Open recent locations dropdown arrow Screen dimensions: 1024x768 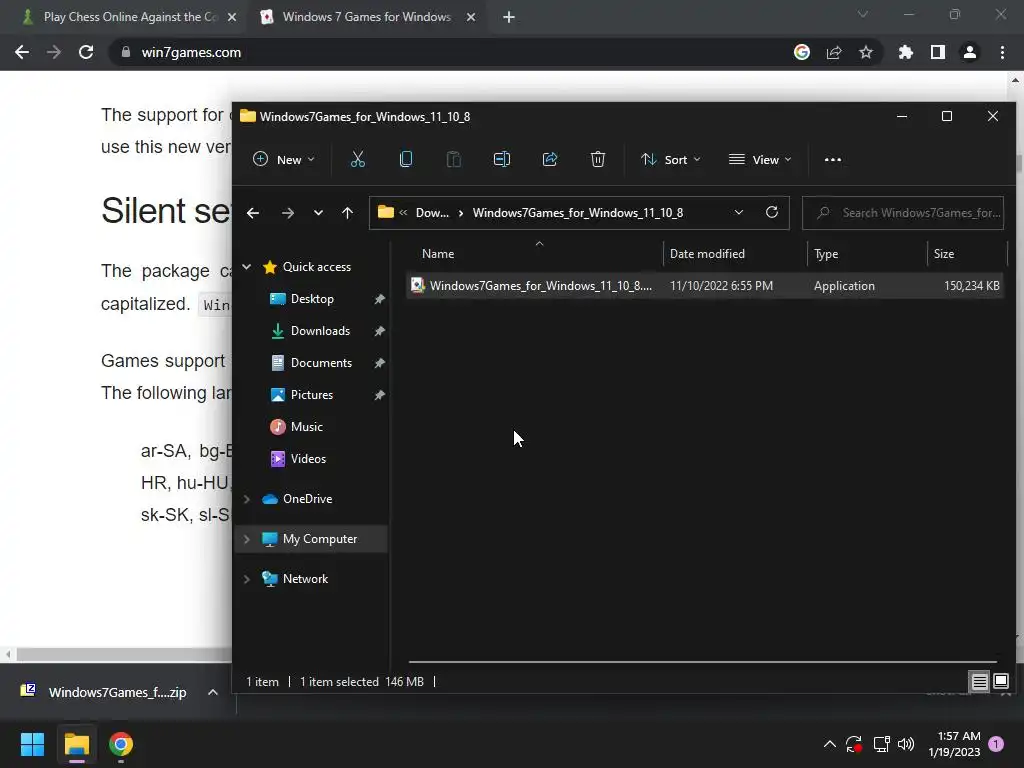(x=318, y=213)
